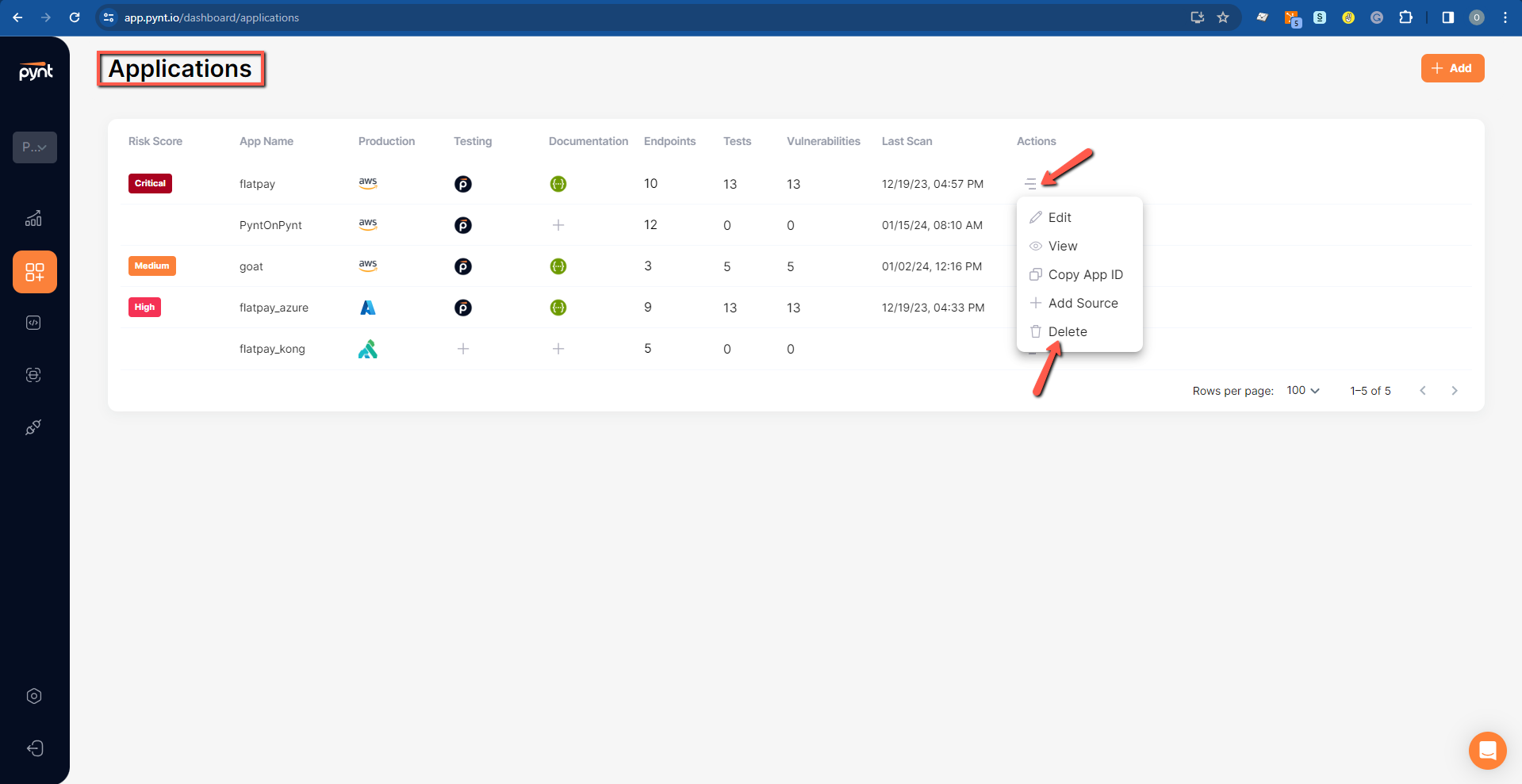Open the integrations plug icon in sidebar
This screenshot has height=784, width=1522.
click(33, 428)
